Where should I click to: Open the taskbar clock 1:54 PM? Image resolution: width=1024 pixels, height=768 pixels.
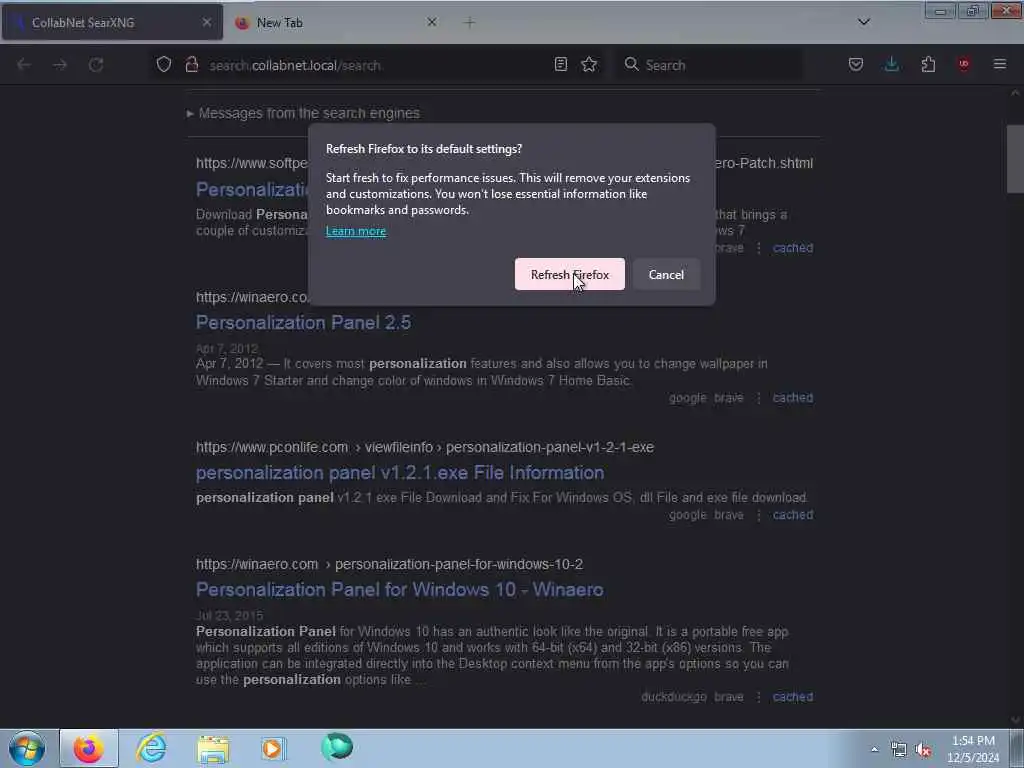(x=973, y=749)
